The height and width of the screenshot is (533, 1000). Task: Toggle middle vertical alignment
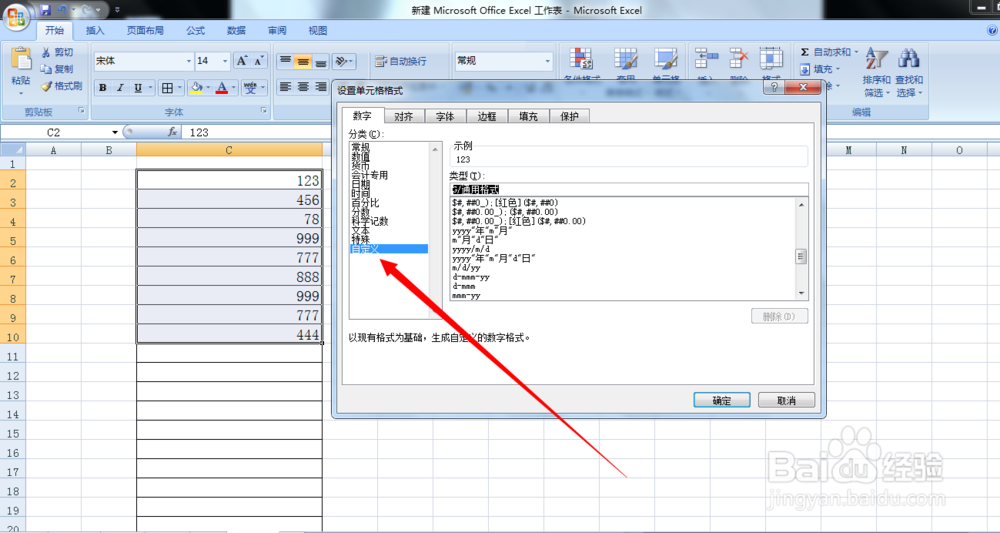click(x=303, y=61)
